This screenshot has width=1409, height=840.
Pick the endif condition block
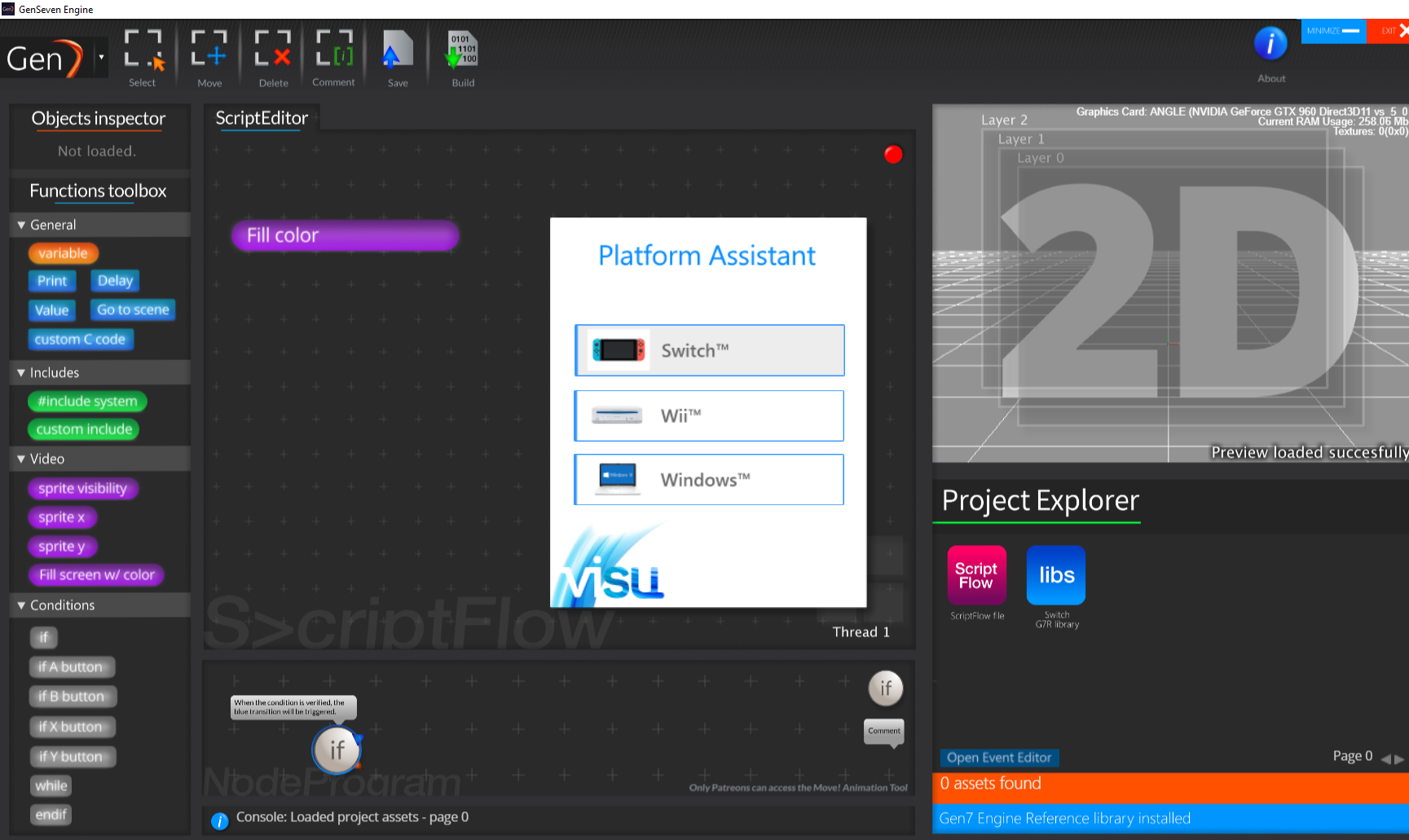(51, 815)
